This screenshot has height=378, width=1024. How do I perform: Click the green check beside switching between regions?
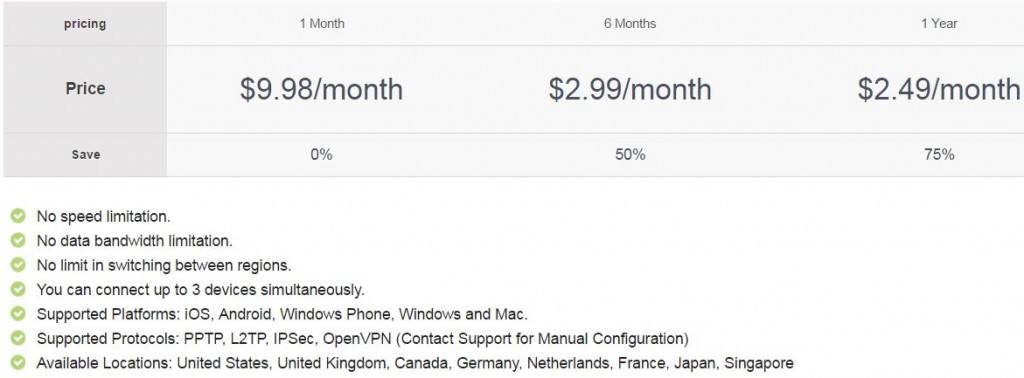18,265
